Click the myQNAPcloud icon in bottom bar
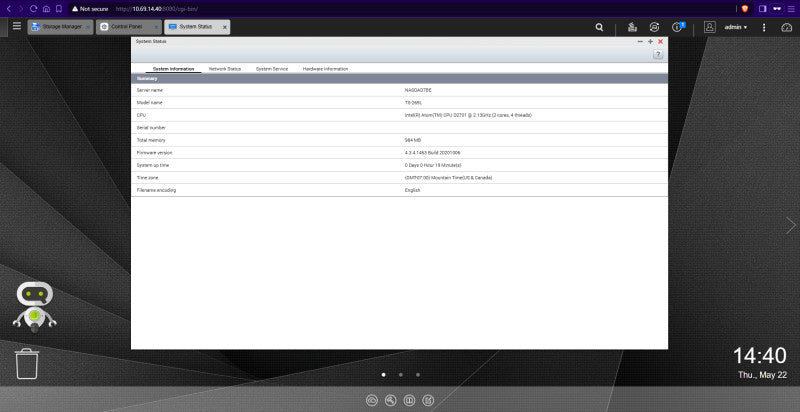Viewport: 800px width, 412px height. (x=371, y=400)
